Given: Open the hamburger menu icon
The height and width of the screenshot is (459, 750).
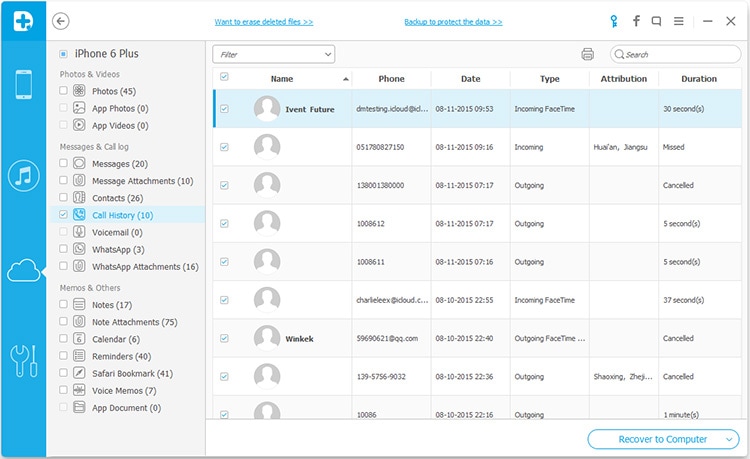Looking at the screenshot, I should pyautogui.click(x=678, y=21).
